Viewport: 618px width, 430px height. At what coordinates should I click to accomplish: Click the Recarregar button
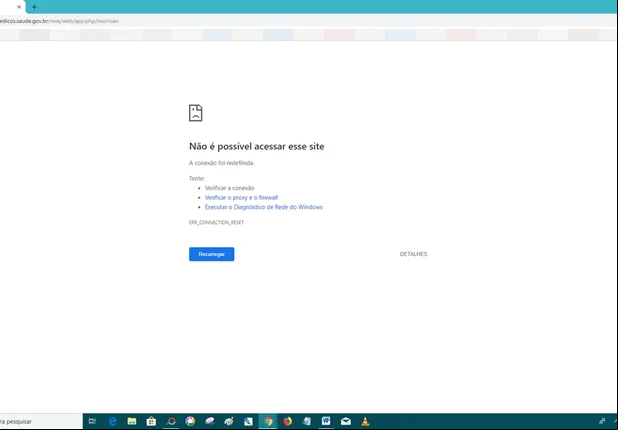tap(212, 254)
